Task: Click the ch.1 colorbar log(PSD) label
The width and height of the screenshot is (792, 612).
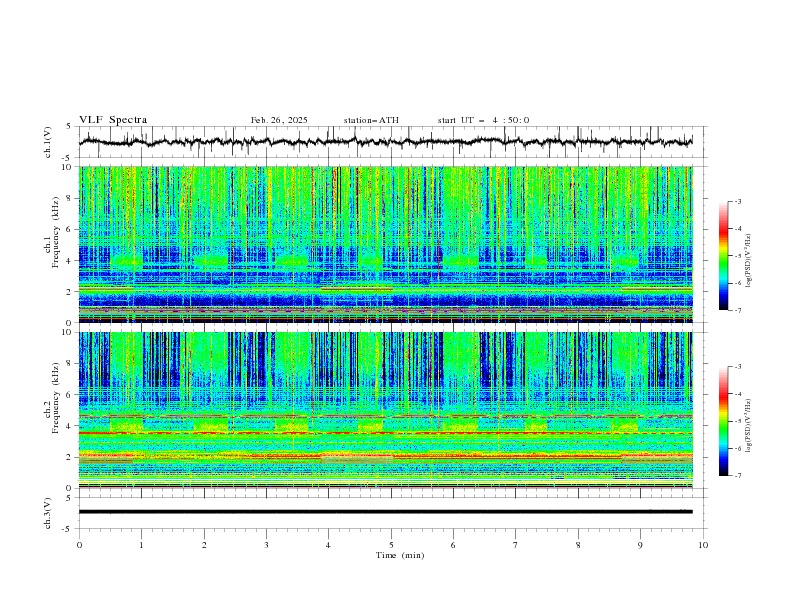Action: coord(749,261)
